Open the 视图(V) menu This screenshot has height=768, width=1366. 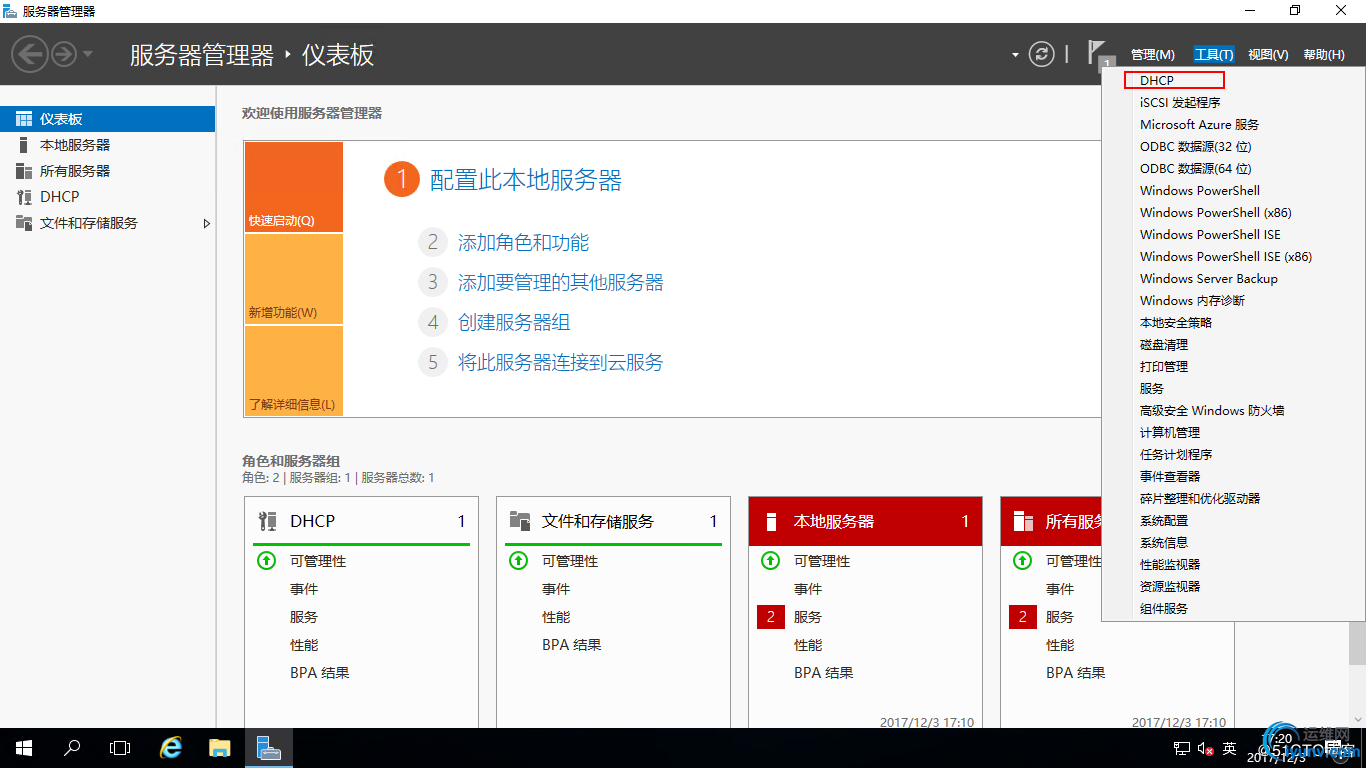pos(1268,55)
